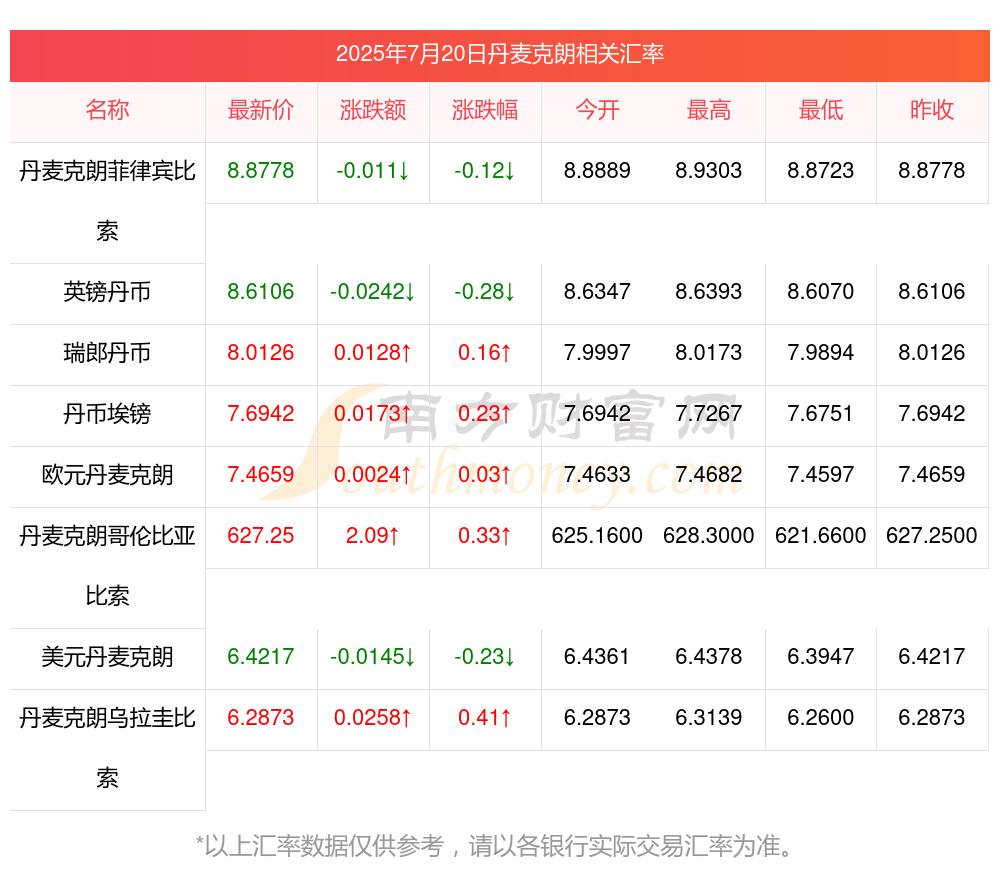Click latest price 7.4659 in red
The width and height of the screenshot is (1000, 877).
(261, 475)
